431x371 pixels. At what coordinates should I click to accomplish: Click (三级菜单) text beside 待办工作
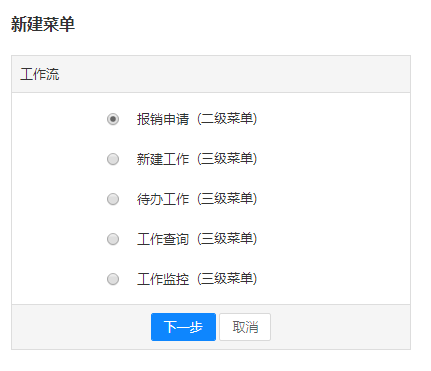pos(227,199)
